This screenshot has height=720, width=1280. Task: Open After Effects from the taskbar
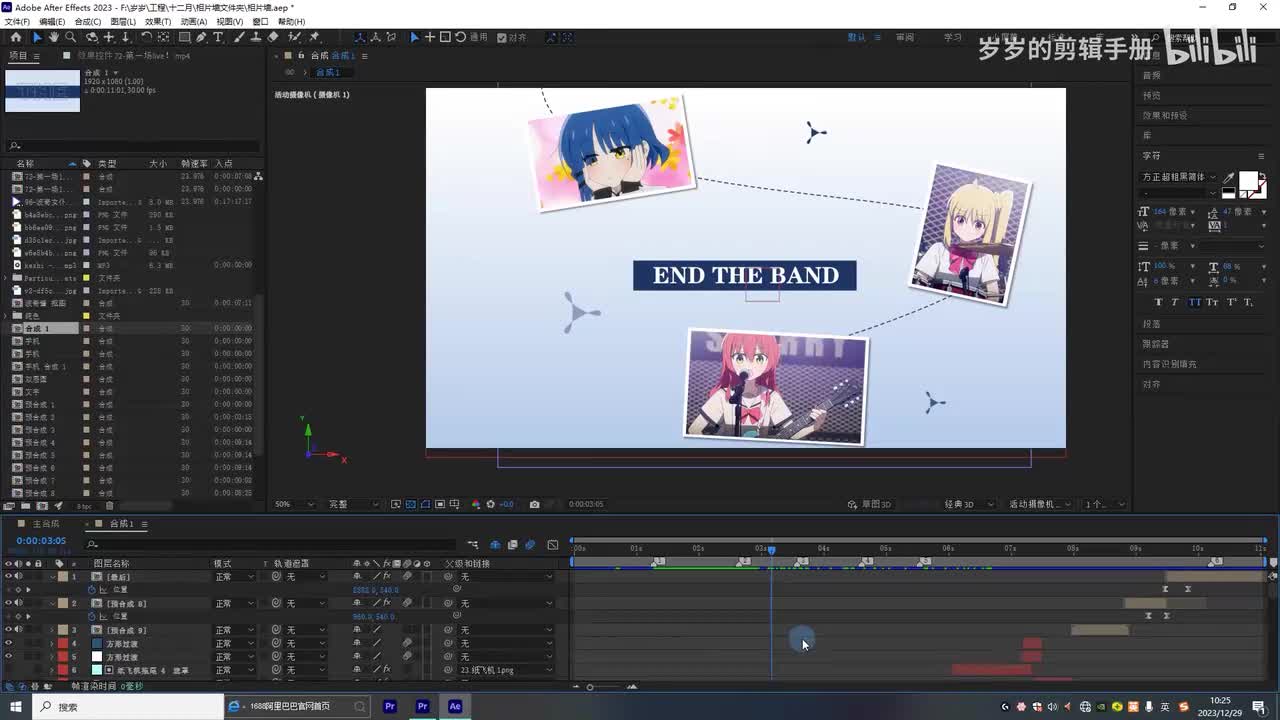click(455, 707)
